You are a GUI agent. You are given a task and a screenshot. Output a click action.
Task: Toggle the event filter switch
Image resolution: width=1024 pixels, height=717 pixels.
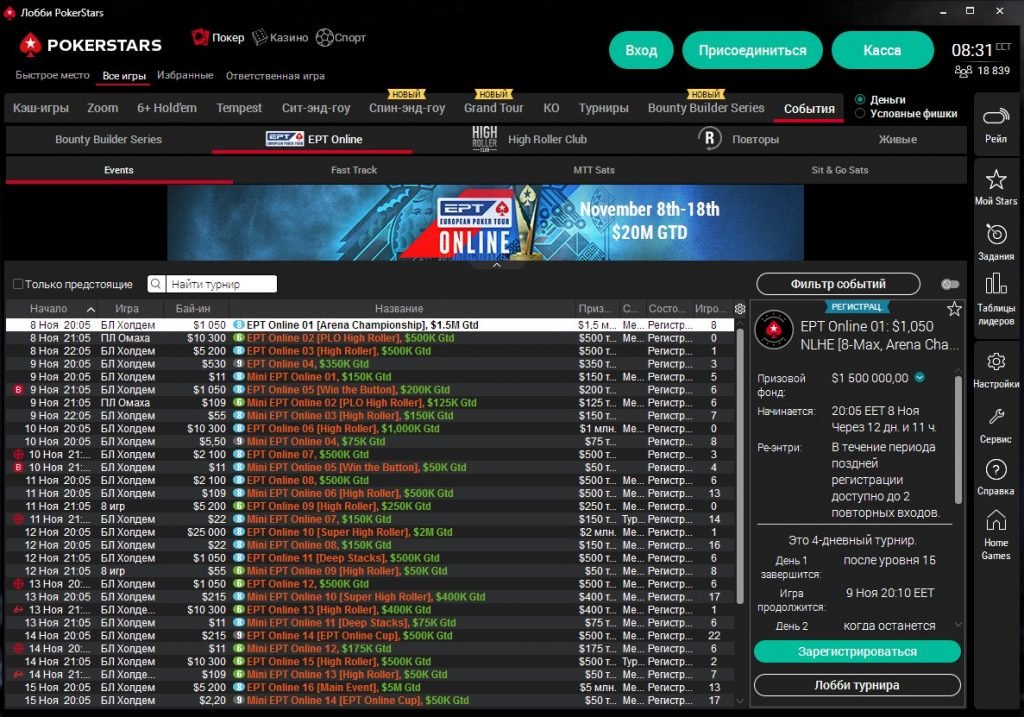[x=949, y=285]
